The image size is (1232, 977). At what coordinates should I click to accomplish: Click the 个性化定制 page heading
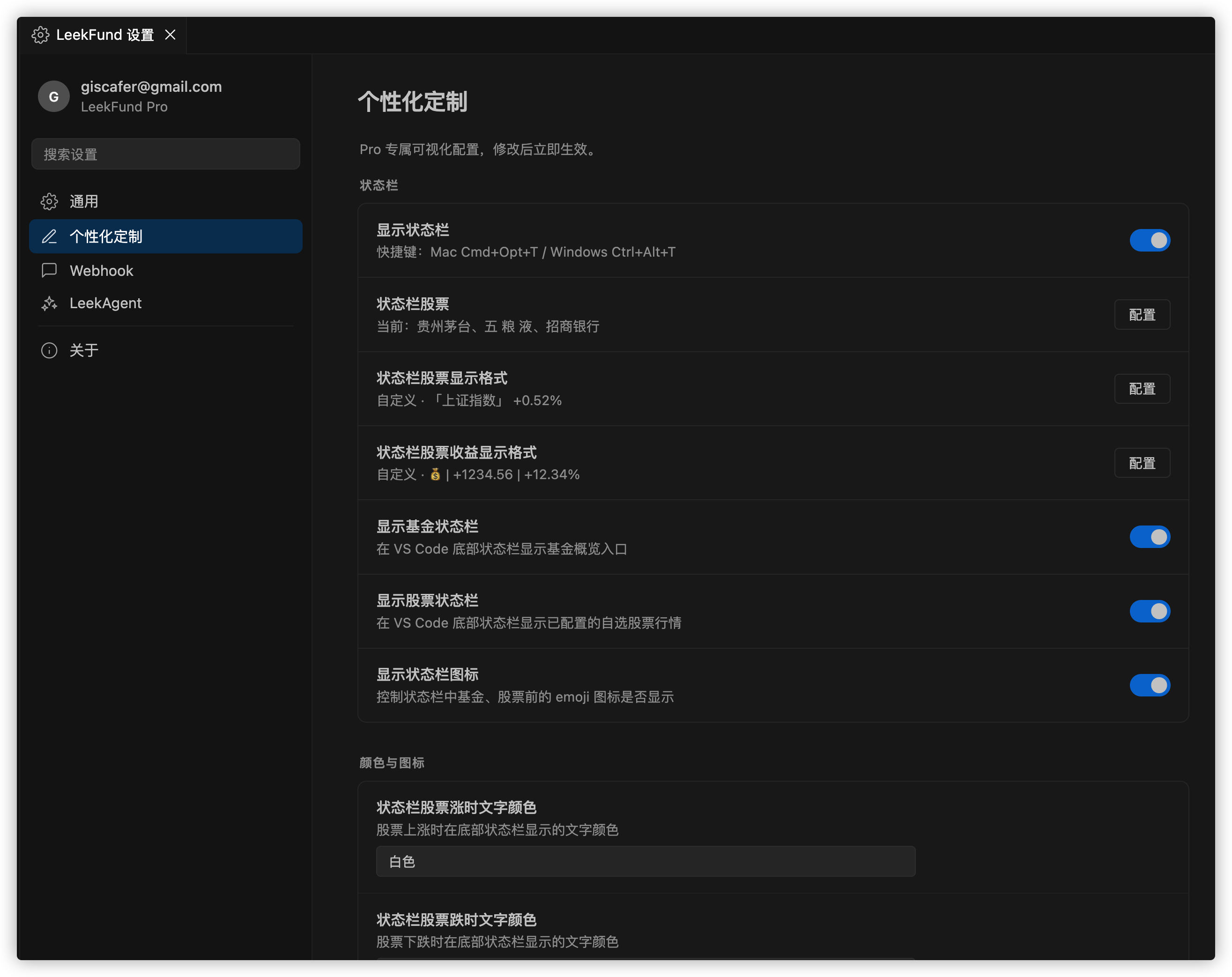point(413,102)
